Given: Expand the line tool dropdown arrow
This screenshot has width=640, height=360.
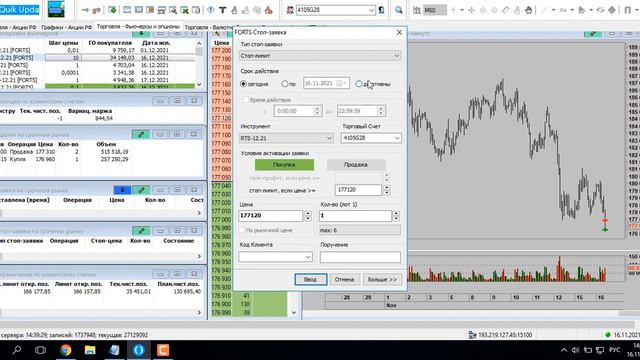Looking at the screenshot, I should tap(553, 10).
